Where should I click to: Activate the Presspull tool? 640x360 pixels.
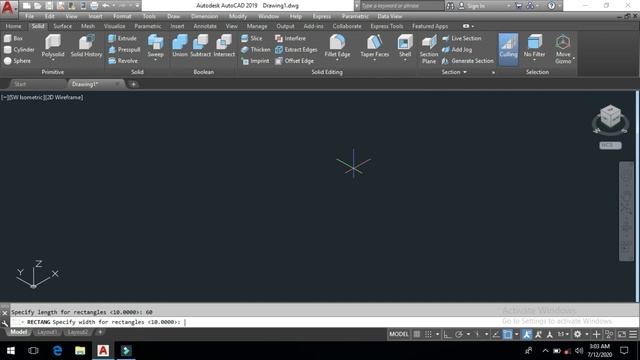pos(124,50)
